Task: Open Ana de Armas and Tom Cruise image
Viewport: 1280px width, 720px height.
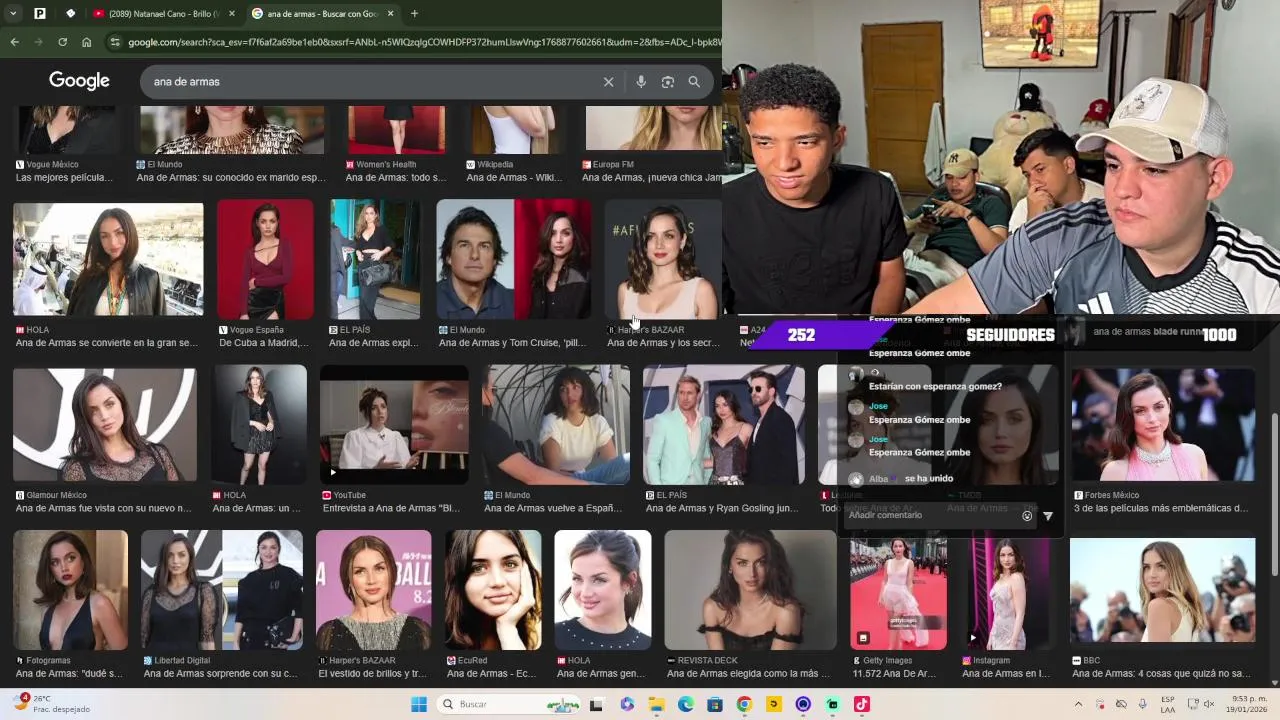Action: 513,259
